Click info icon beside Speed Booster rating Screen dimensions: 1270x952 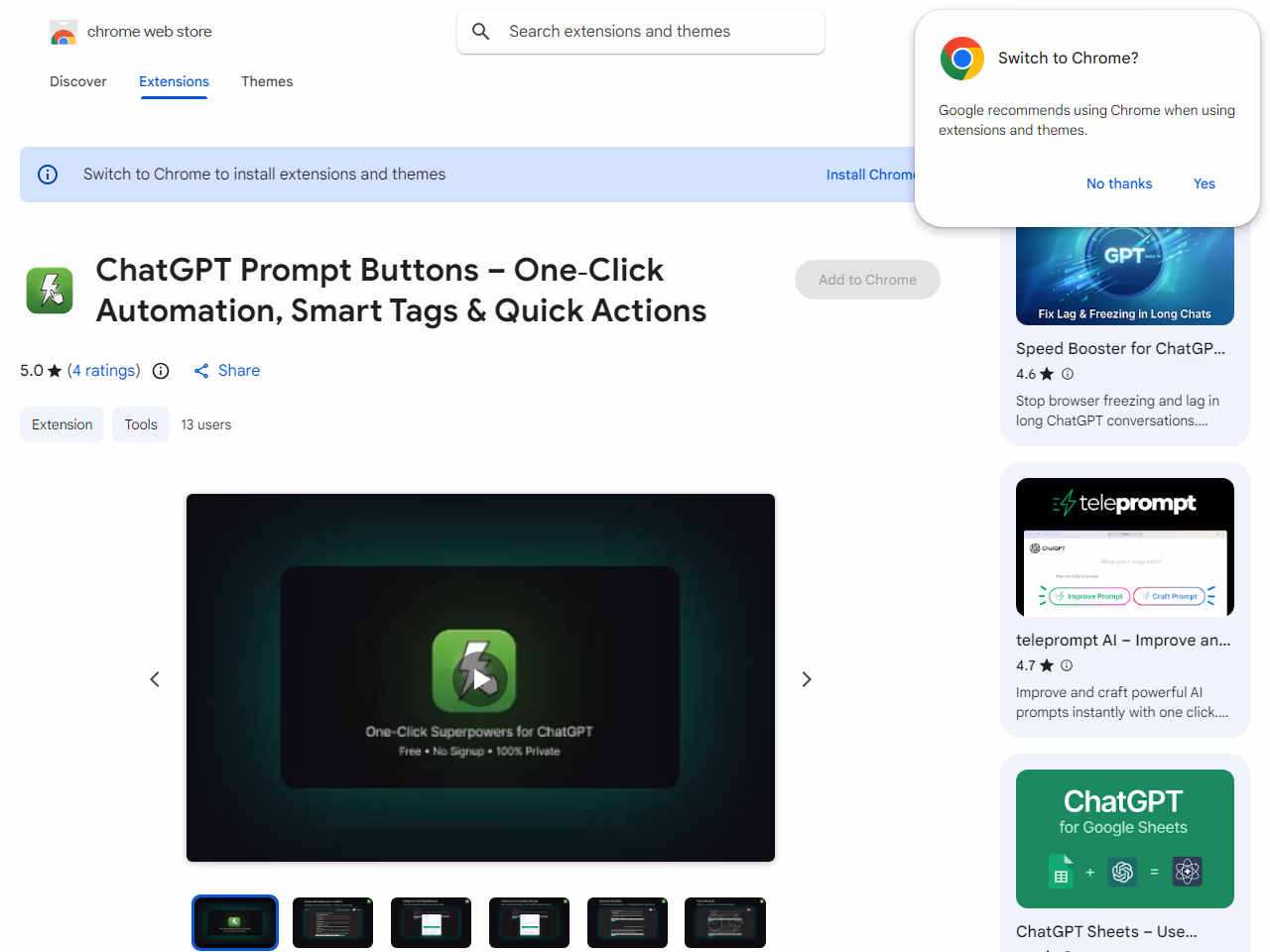[1068, 374]
